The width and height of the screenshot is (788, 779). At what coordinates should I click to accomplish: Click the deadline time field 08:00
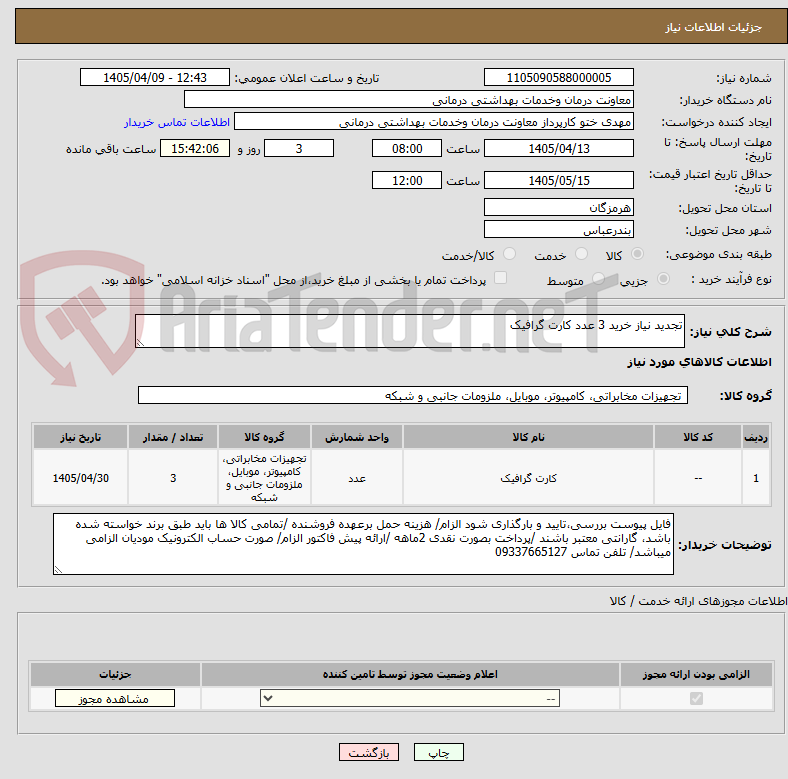click(x=407, y=148)
